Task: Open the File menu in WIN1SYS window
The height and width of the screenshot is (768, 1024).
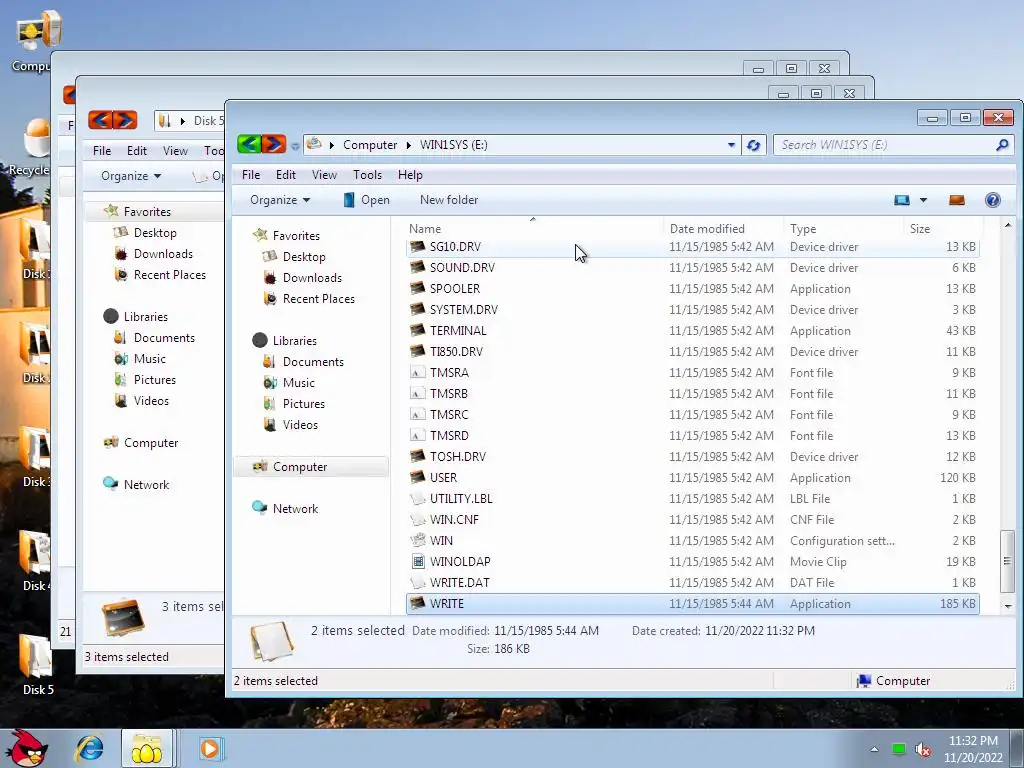Action: [x=251, y=175]
